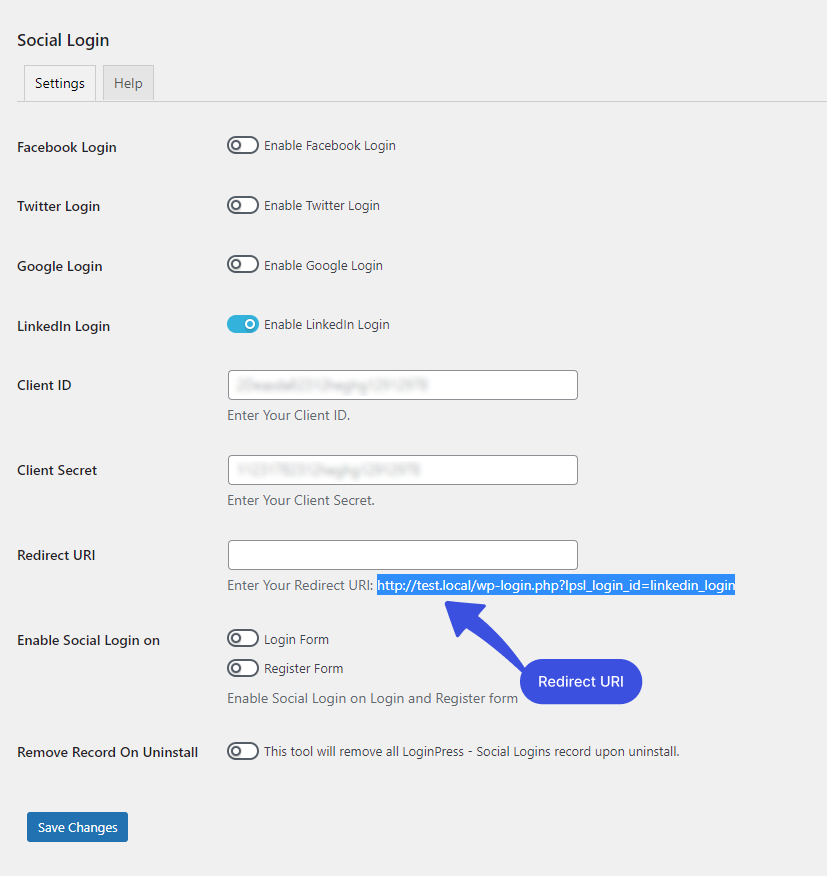
Task: Click the highlighted test.local redirect URL
Action: pyautogui.click(x=556, y=585)
